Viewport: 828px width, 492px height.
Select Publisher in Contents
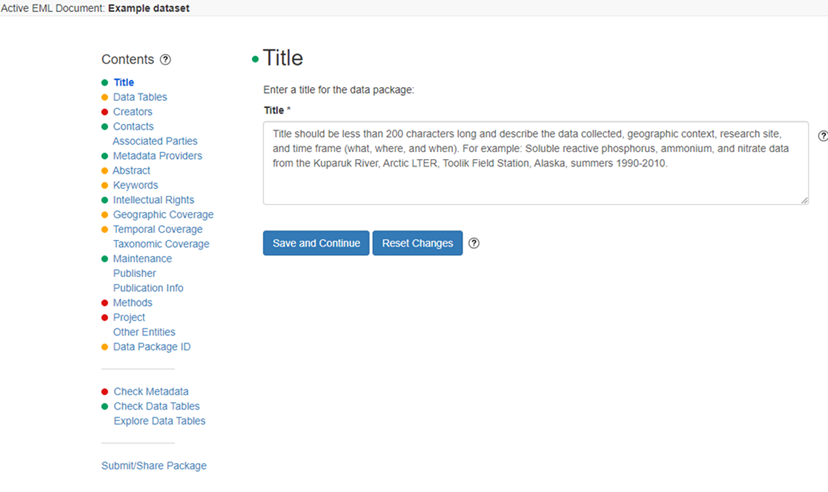pyautogui.click(x=135, y=273)
